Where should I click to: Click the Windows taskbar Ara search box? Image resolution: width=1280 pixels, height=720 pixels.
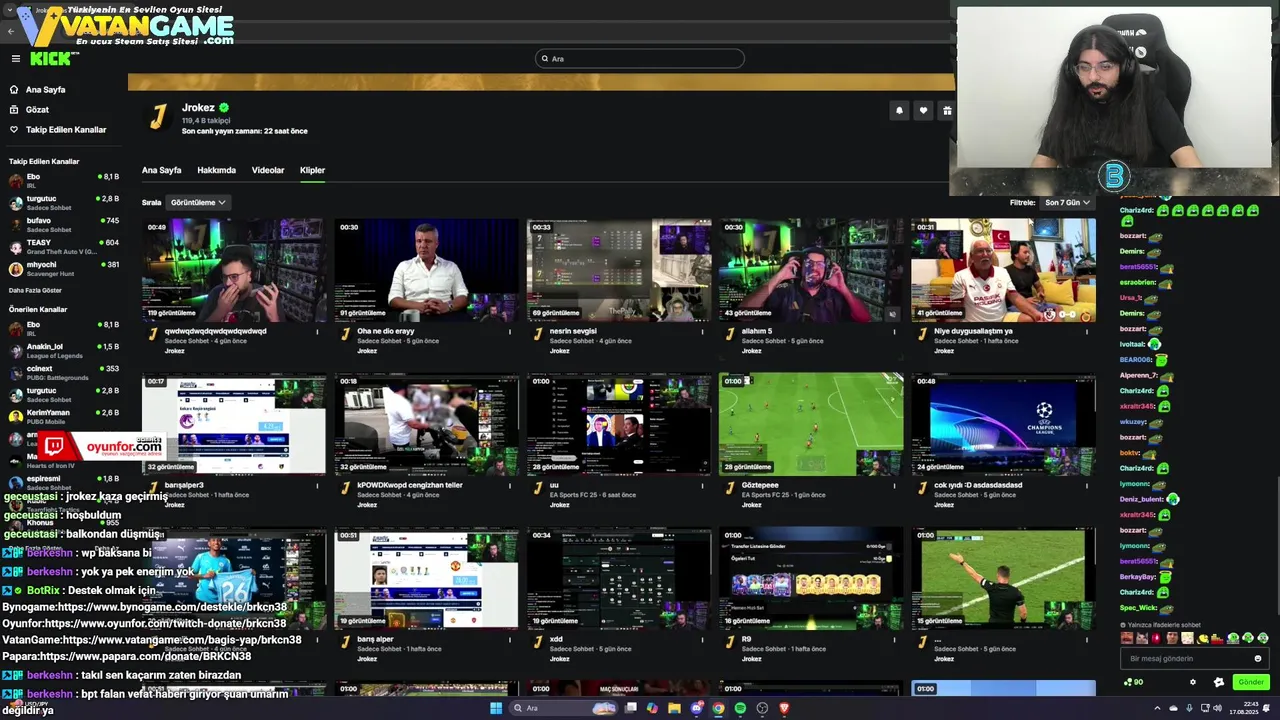[x=562, y=708]
